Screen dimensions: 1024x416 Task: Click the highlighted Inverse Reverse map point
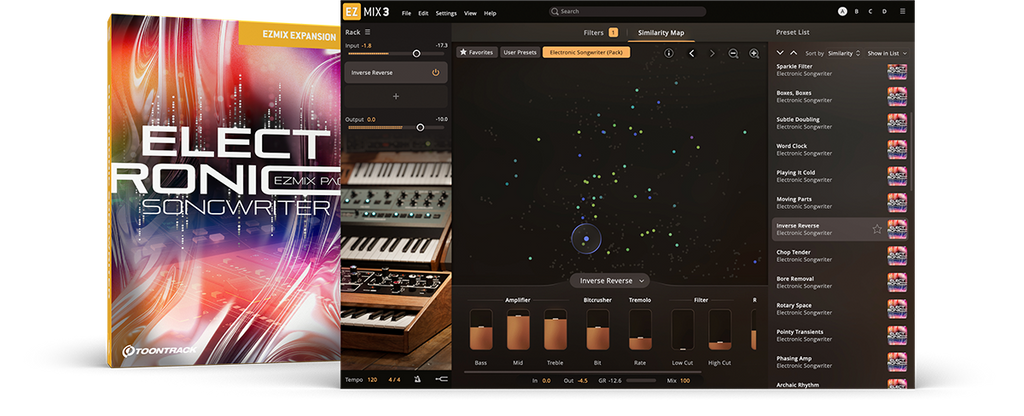[586, 239]
